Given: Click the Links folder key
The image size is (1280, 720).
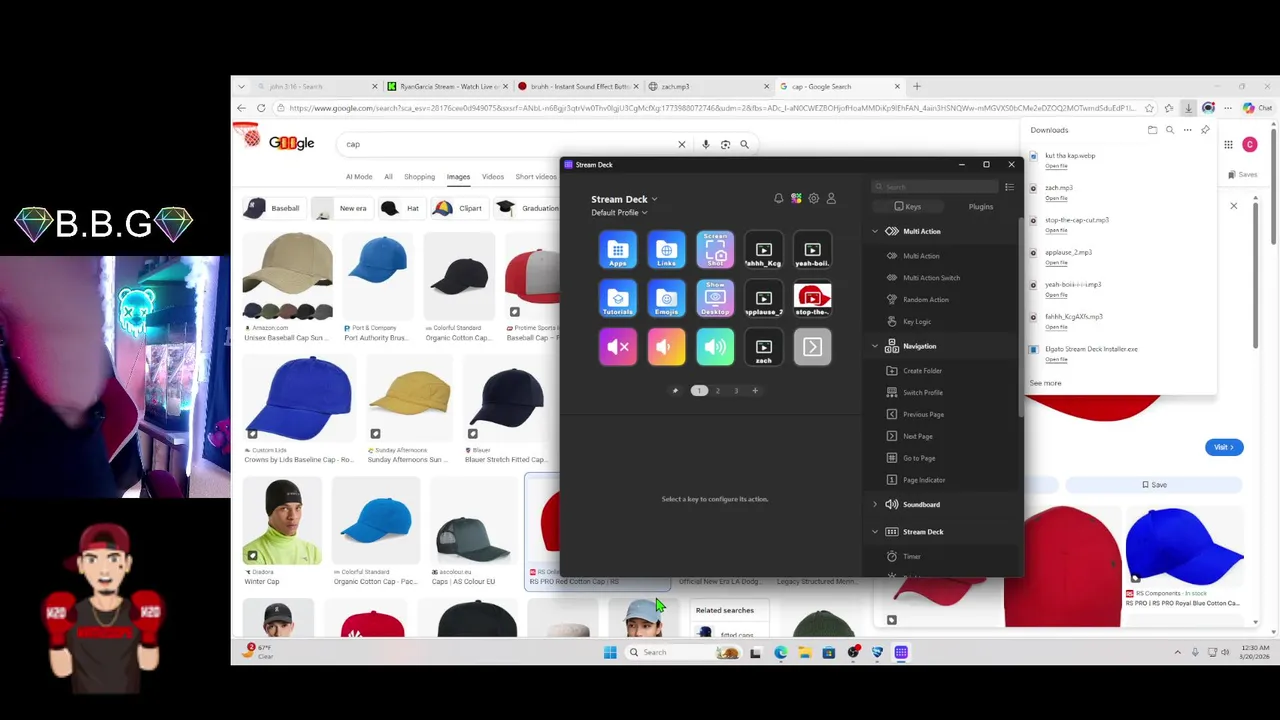Looking at the screenshot, I should (x=666, y=250).
